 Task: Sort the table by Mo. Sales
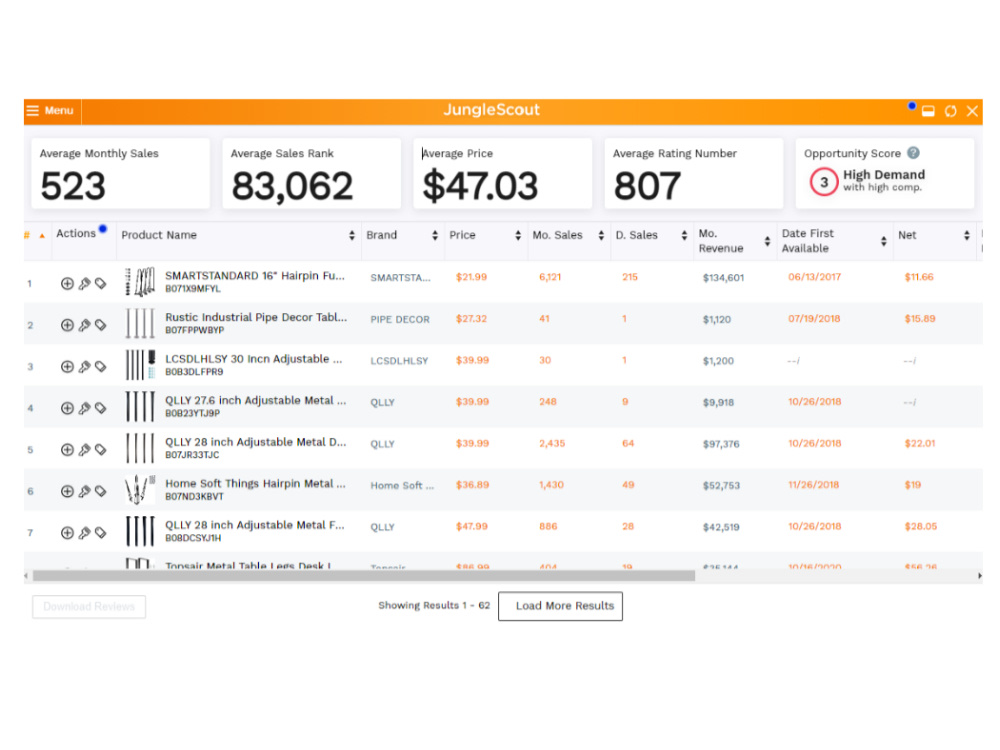tap(601, 235)
